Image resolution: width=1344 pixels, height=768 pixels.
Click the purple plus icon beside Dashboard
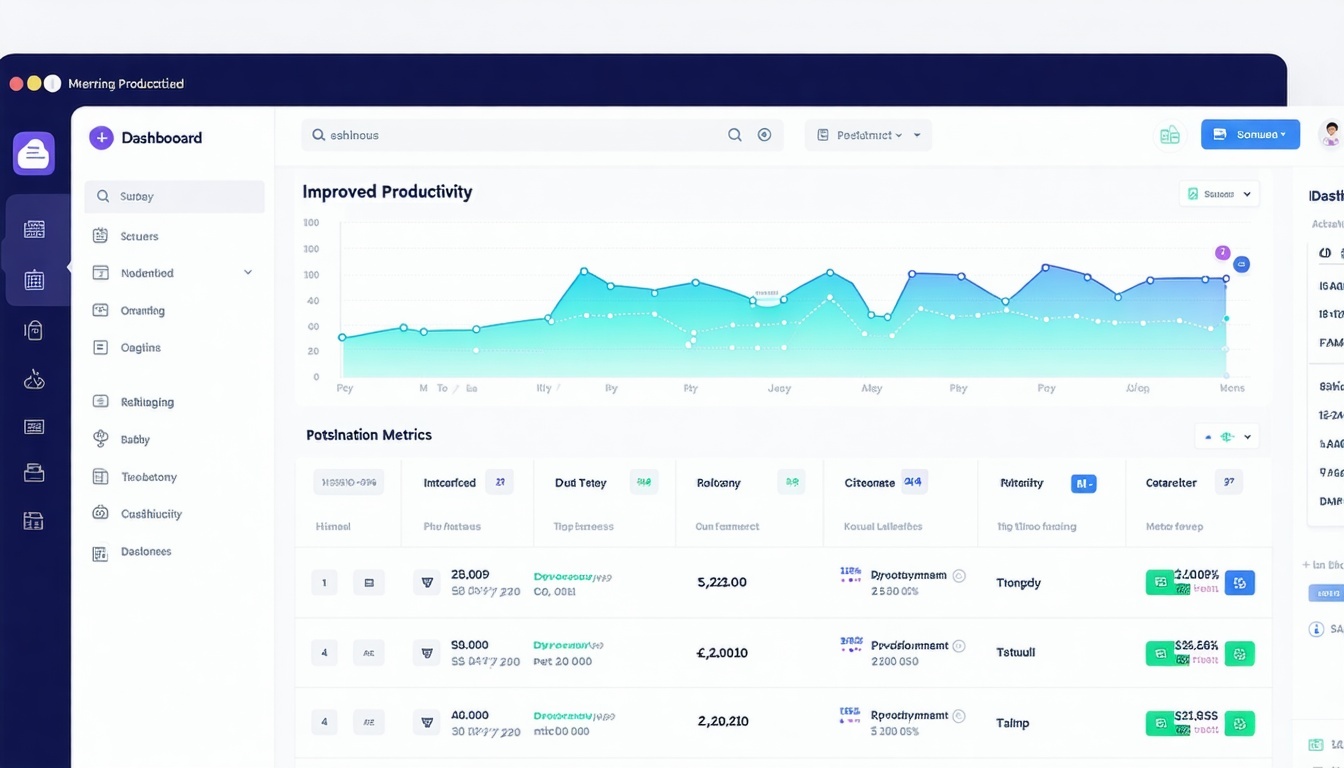[101, 137]
